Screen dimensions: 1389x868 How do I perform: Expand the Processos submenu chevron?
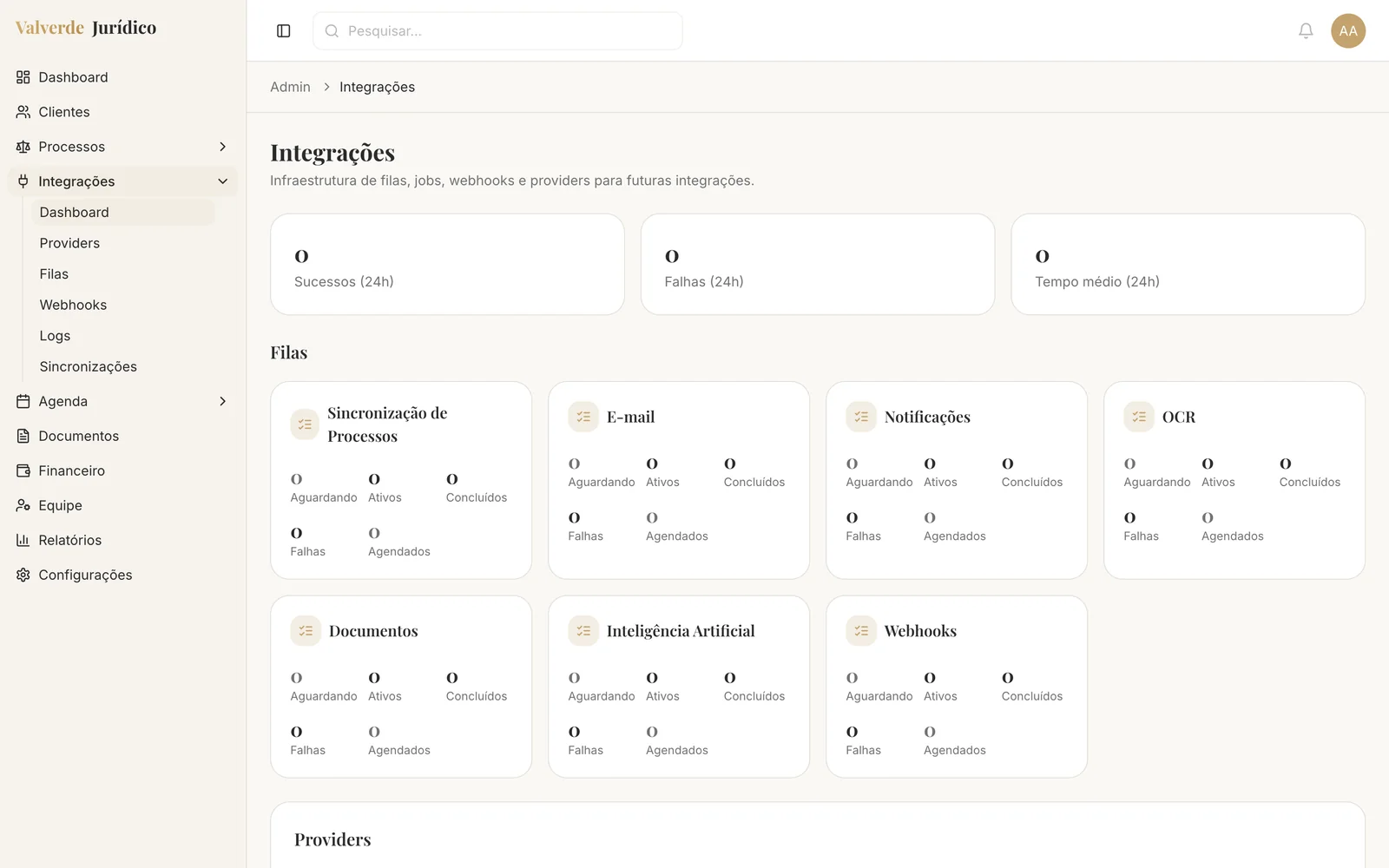click(x=222, y=147)
